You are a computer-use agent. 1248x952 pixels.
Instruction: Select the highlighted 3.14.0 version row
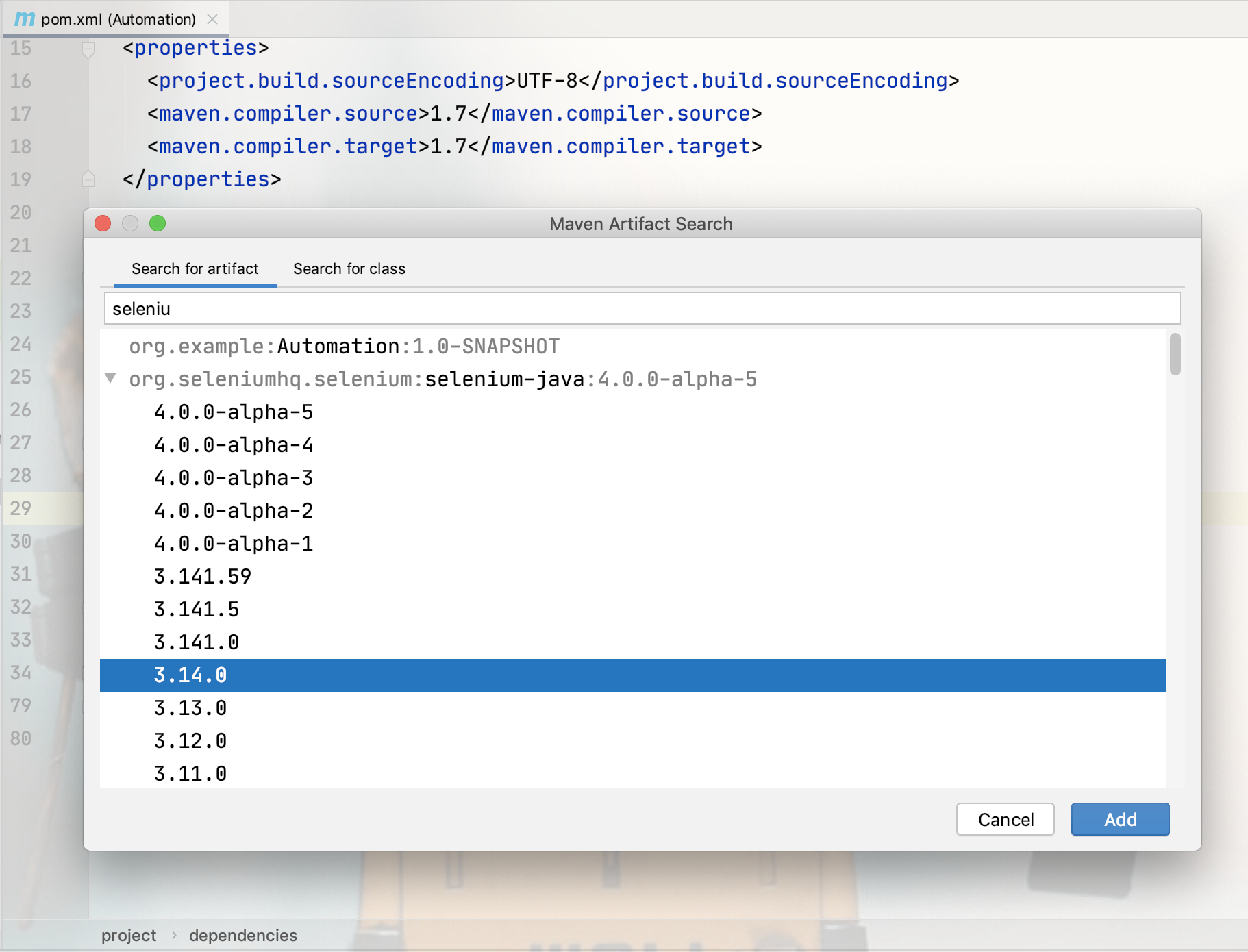190,675
